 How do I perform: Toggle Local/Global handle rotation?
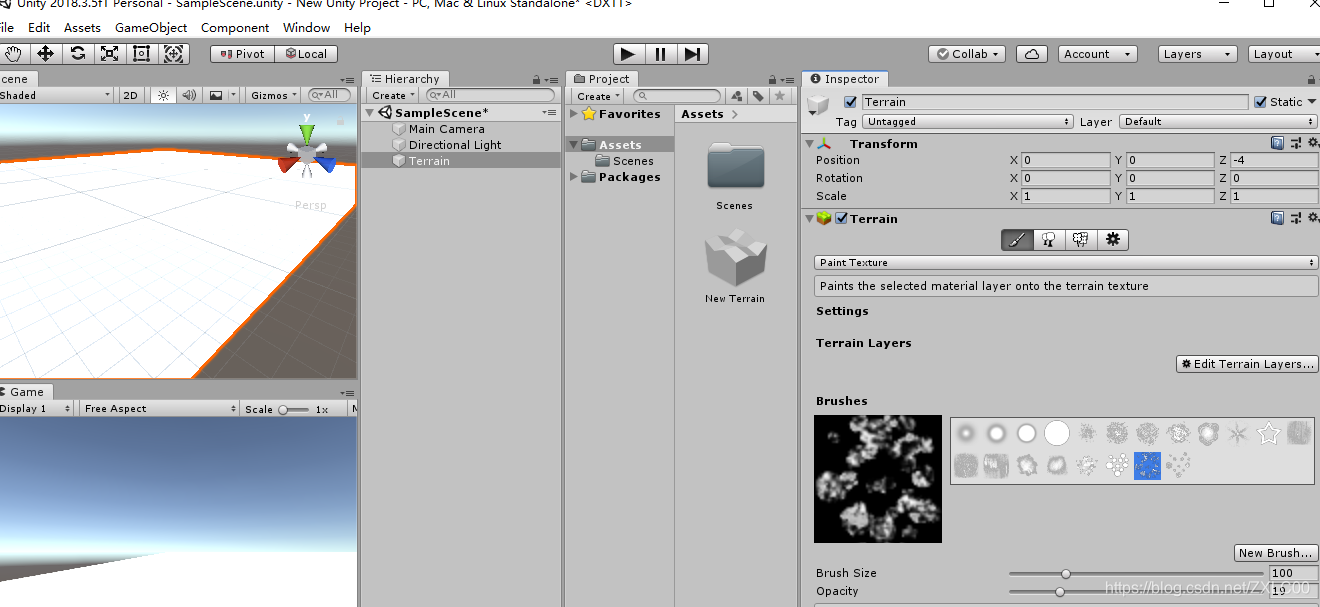[306, 54]
